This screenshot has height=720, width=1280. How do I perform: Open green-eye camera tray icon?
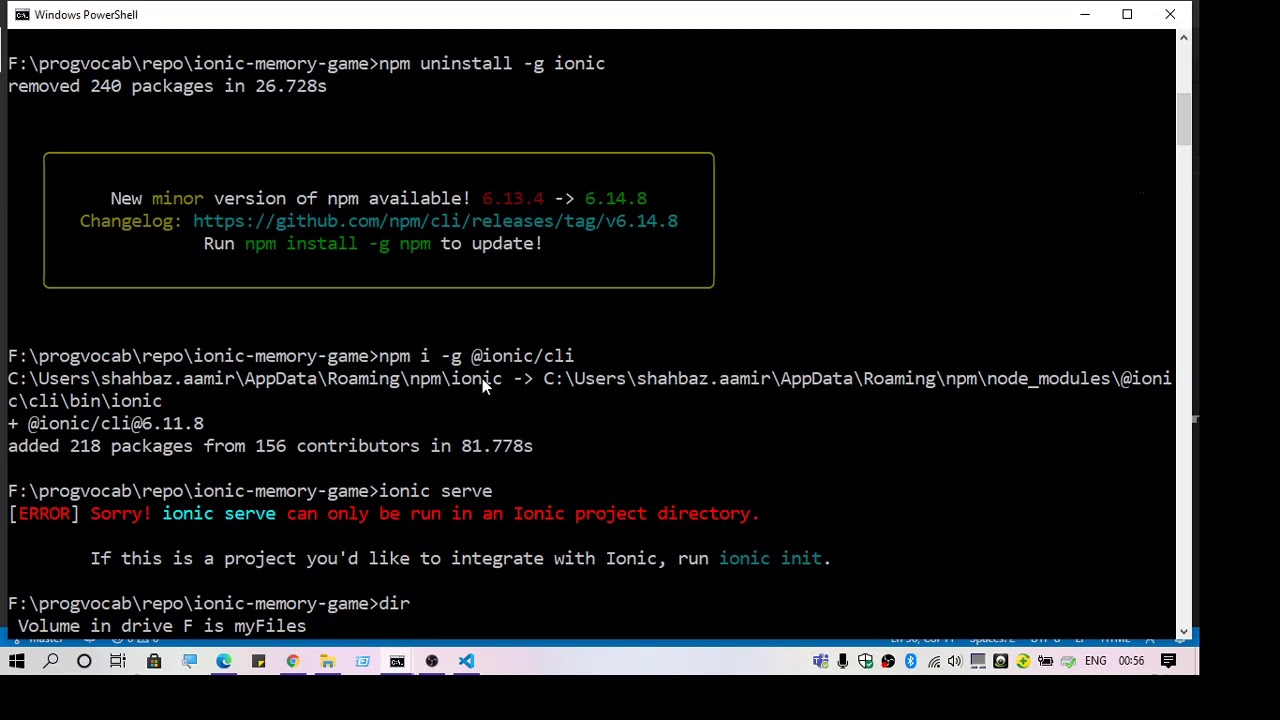pyautogui.click(x=1000, y=661)
